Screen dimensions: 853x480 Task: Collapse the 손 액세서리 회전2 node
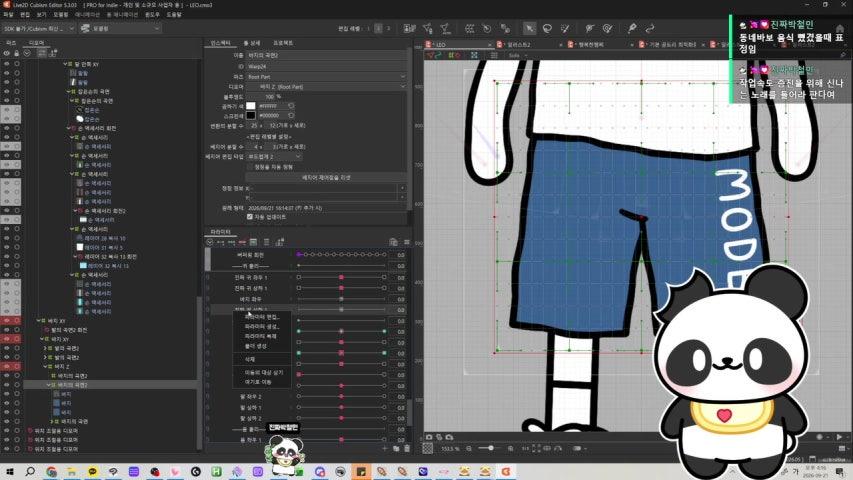[75, 211]
